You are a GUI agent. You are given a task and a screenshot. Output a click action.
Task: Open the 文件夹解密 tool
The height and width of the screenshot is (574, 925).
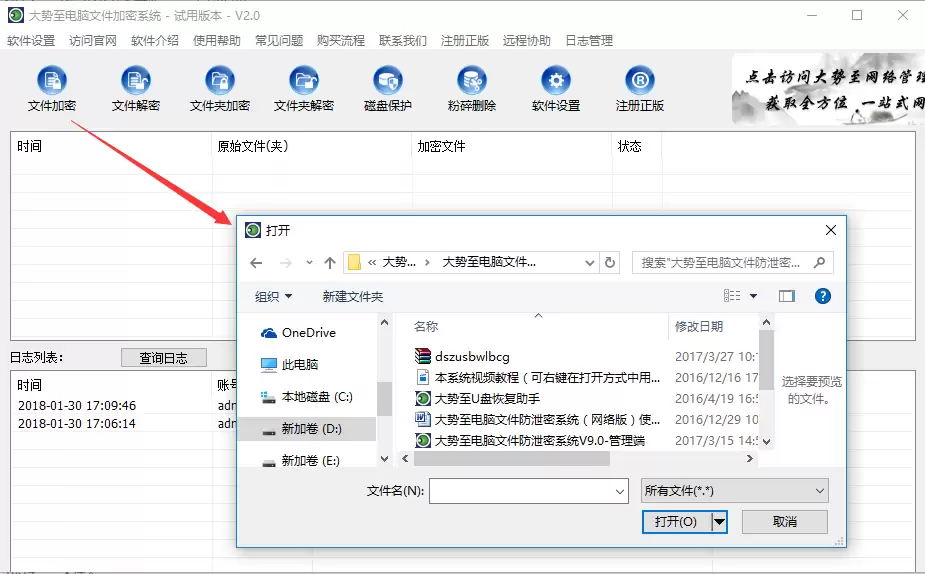(304, 81)
